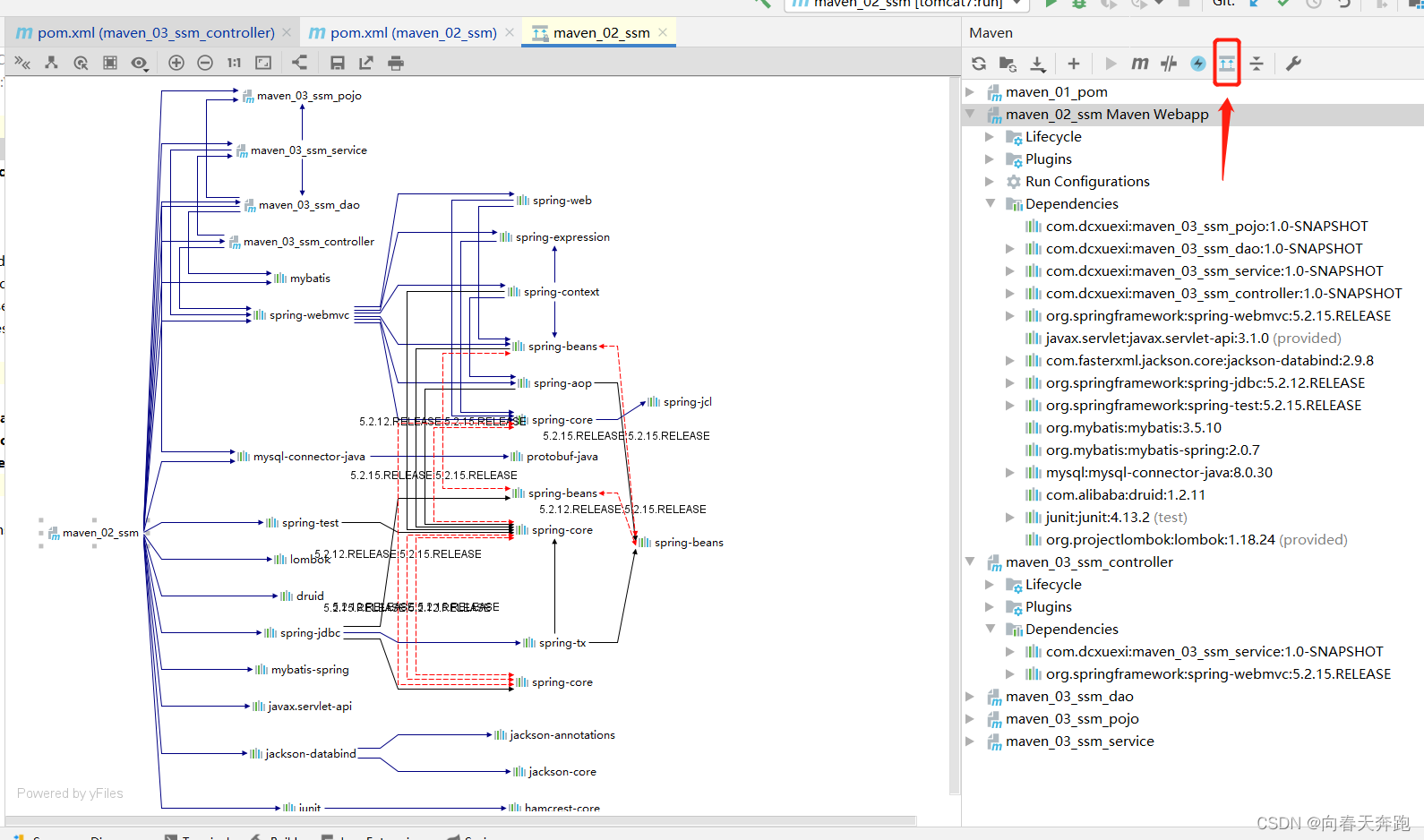Image resolution: width=1424 pixels, height=840 pixels.
Task: Expand jackson-databind:2.9.8 dependency
Action: pyautogui.click(x=1010, y=361)
